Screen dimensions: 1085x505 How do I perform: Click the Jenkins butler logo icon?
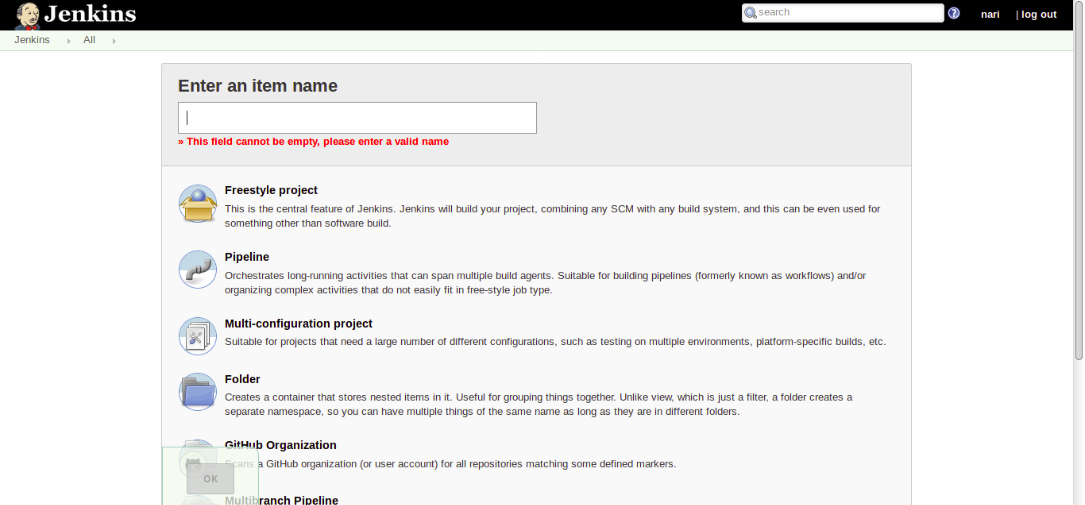[x=28, y=15]
